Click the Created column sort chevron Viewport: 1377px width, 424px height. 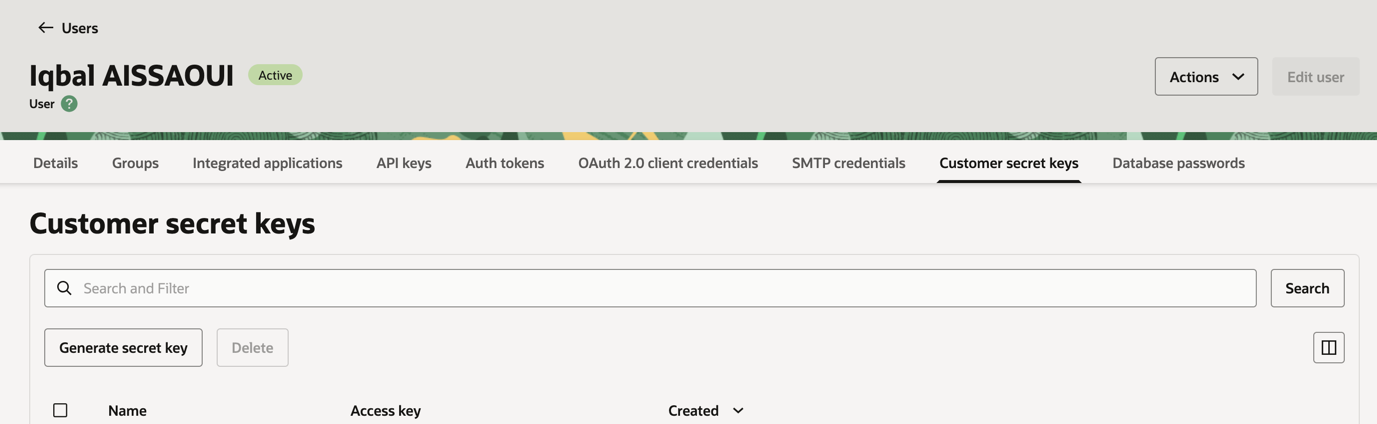[x=738, y=410]
